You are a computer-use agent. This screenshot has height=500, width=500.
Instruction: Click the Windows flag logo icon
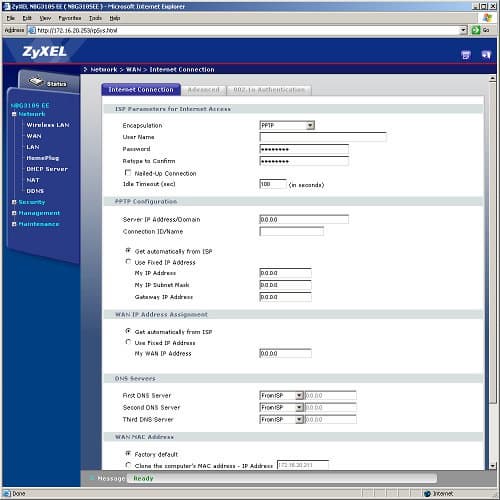(x=487, y=18)
